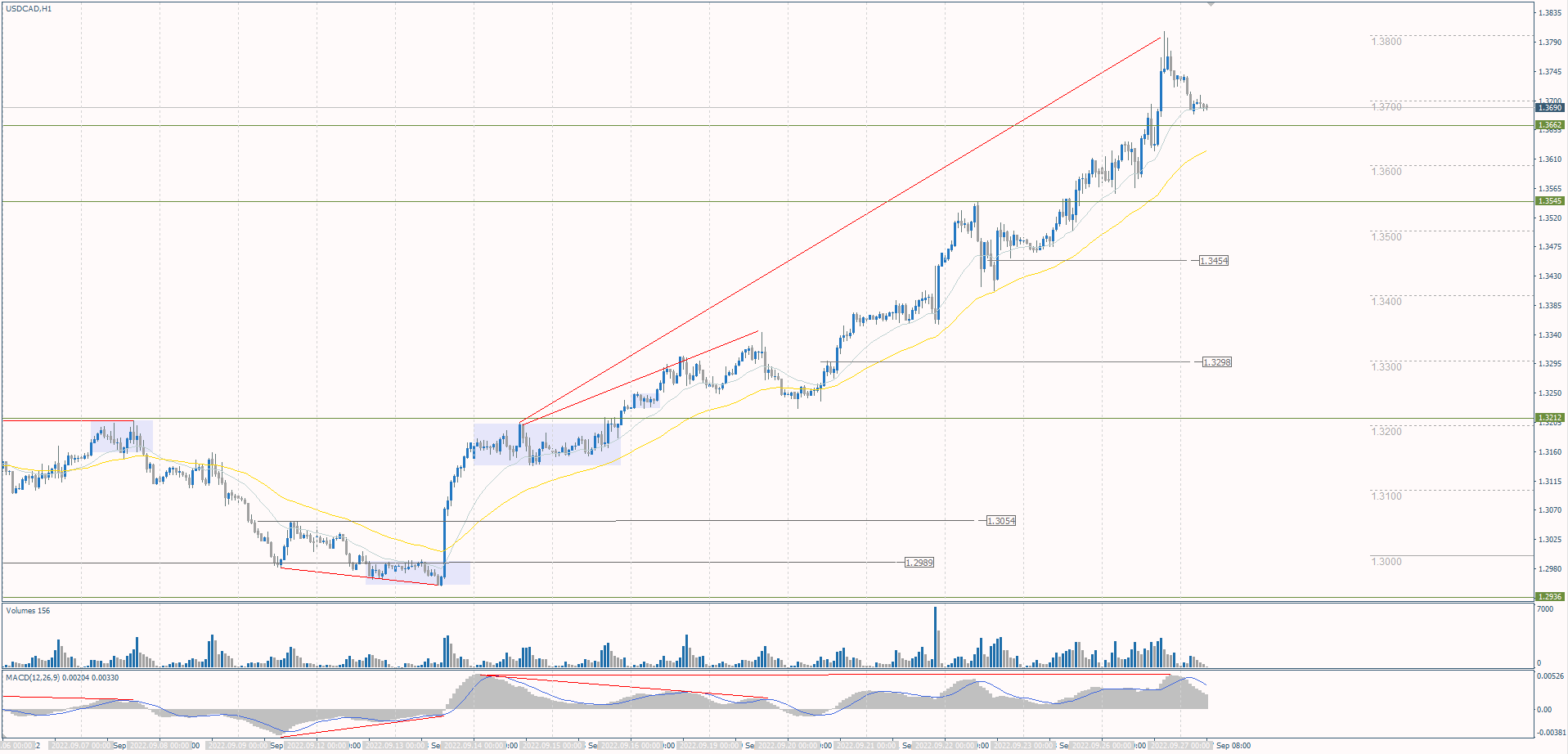Screen dimensions: 1568x754
Task: Click the 1.3200 round level text
Action: 1386,432
